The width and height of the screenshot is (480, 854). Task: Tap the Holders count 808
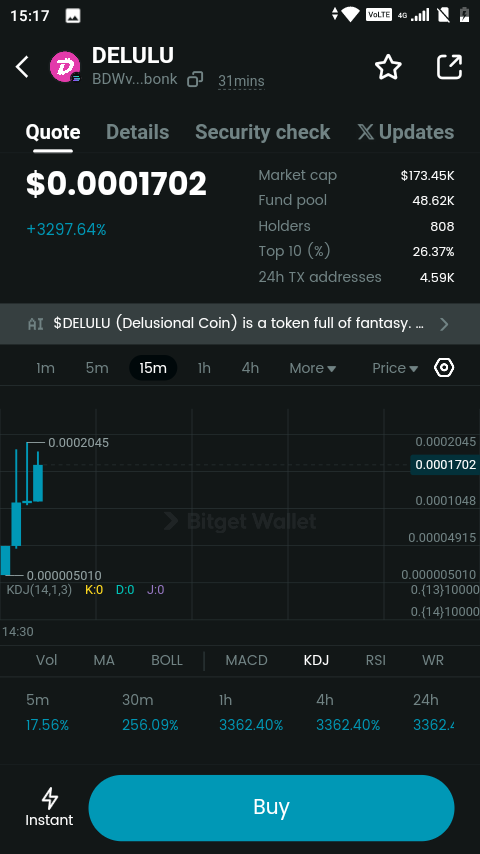(442, 226)
